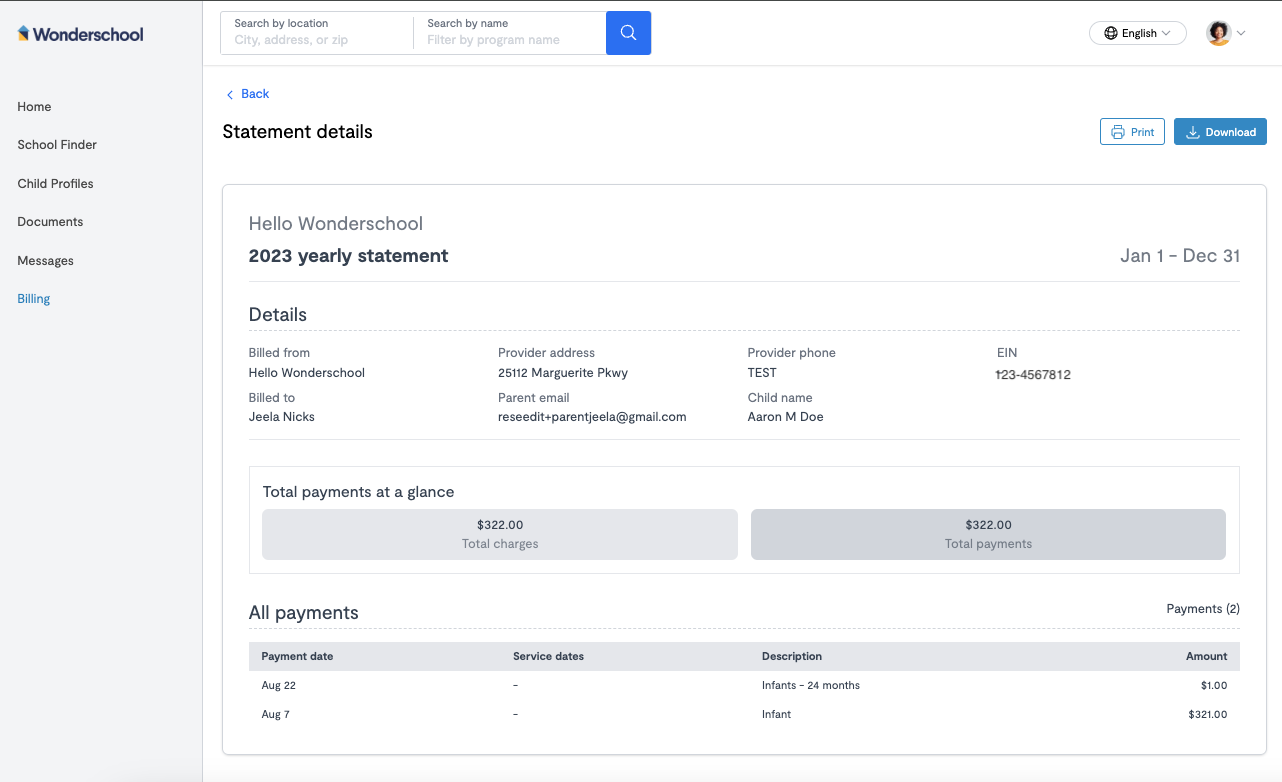The width and height of the screenshot is (1282, 782).
Task: Download the statement
Action: (1220, 132)
